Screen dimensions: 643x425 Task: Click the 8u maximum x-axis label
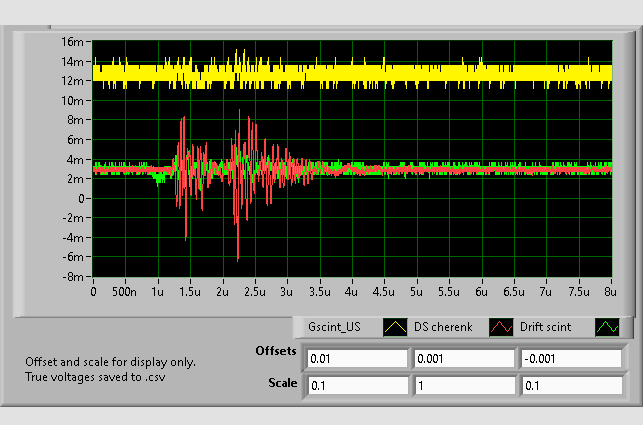[x=609, y=292]
